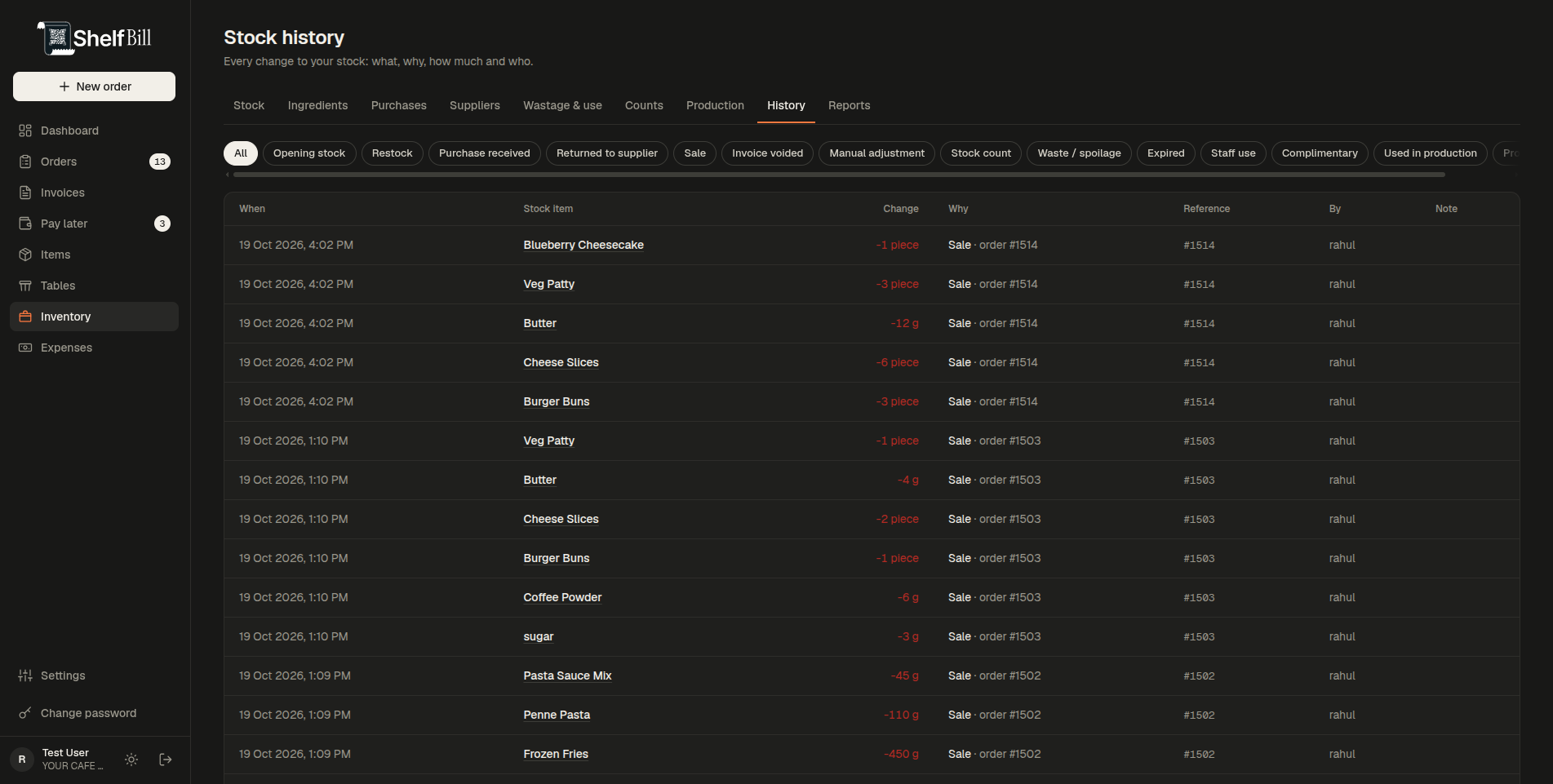Click the Inventory icon in sidebar
Viewport: 1553px width, 784px height.
pyautogui.click(x=25, y=317)
